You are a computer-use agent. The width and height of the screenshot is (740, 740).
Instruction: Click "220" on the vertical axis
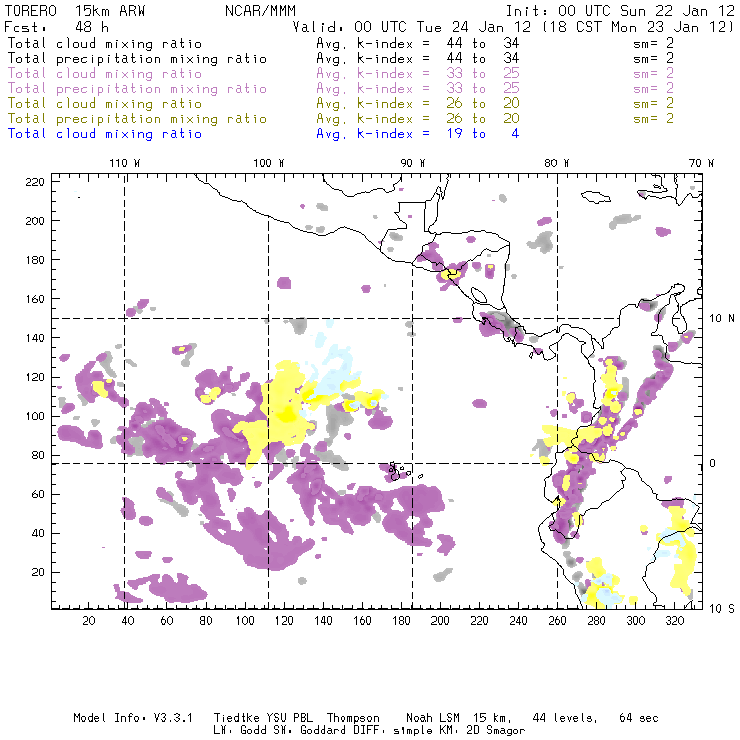click(x=35, y=182)
